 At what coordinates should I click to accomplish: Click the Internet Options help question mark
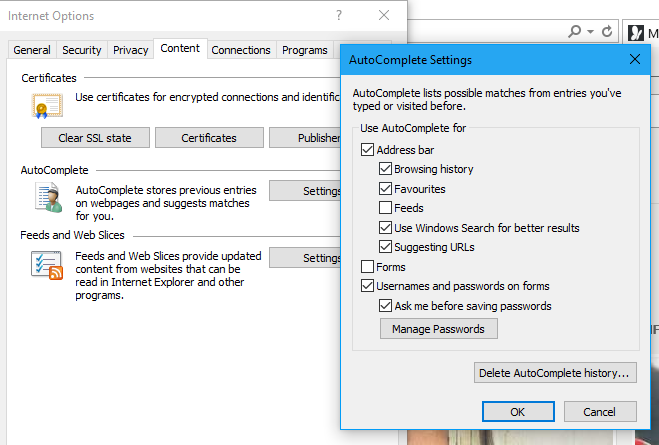tap(339, 16)
